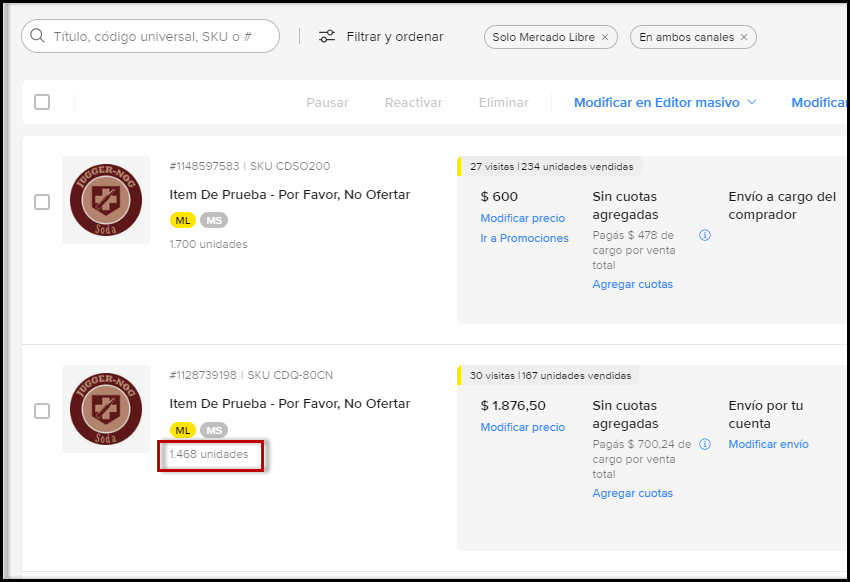Select the En ambos canales chip label

point(686,37)
